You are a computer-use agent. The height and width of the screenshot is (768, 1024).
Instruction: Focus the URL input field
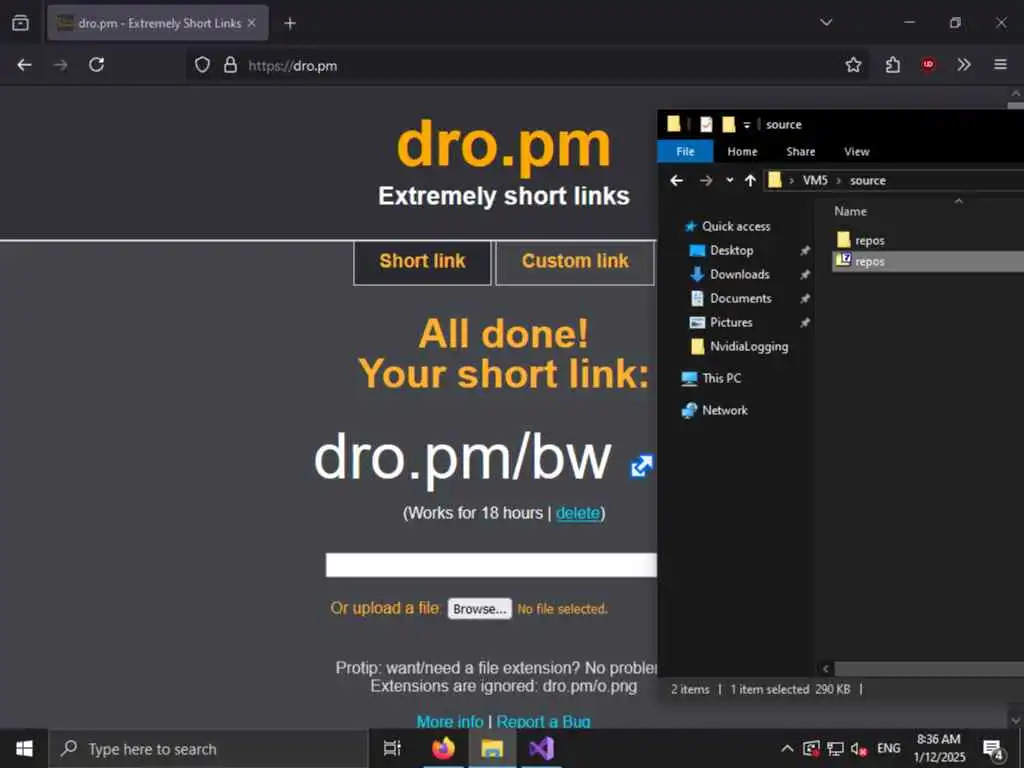click(491, 565)
